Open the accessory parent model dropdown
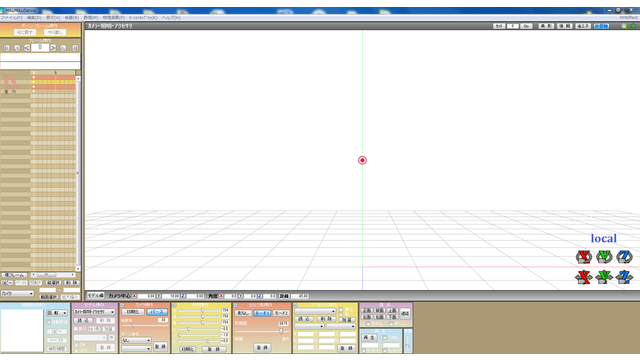 [309, 327]
